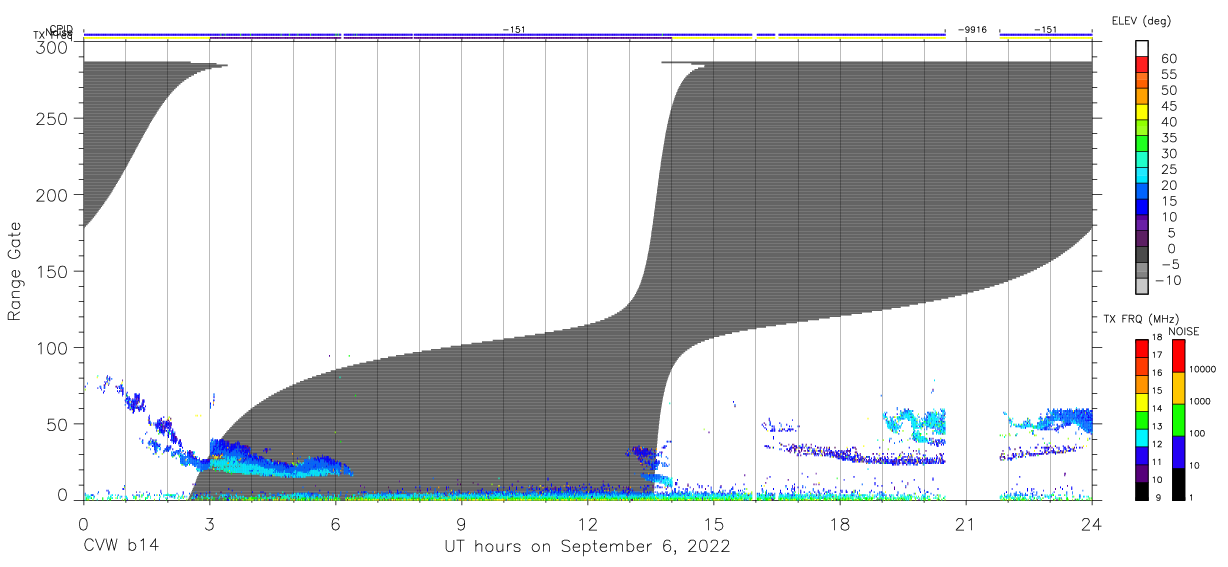Click the '200' tick on Range Gate axis
1228x567 pixels.
pyautogui.click(x=53, y=195)
